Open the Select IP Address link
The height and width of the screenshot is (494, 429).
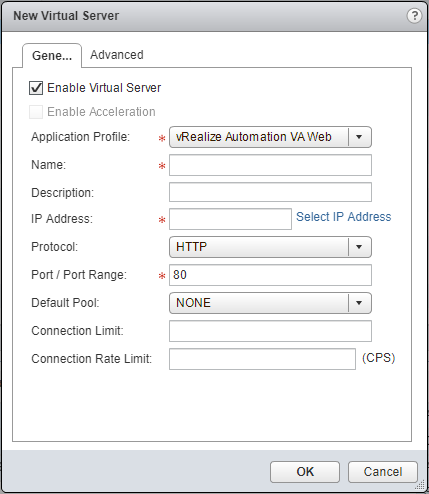pyautogui.click(x=344, y=217)
